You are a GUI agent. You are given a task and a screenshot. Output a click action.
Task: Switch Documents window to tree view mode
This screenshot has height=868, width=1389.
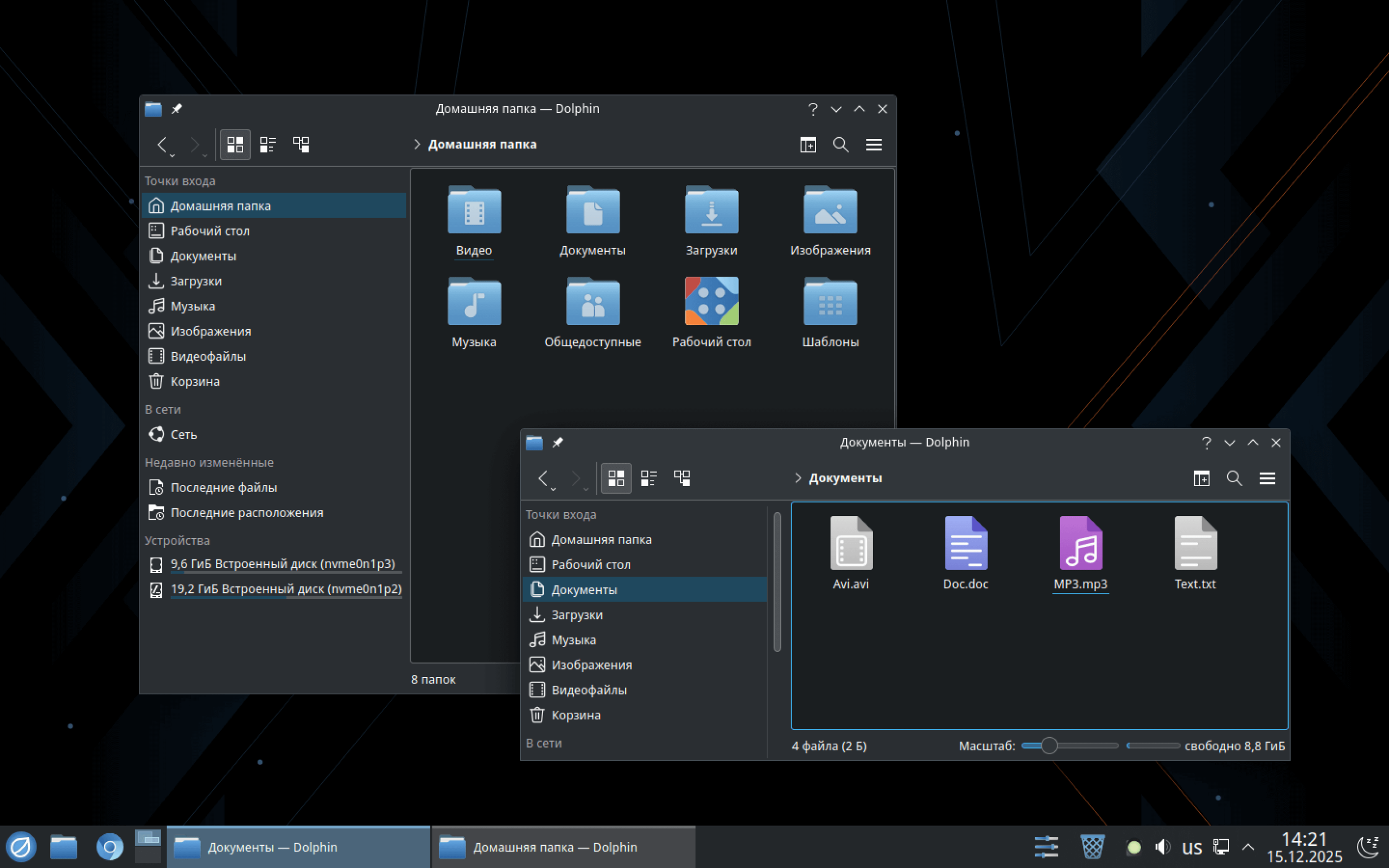pyautogui.click(x=682, y=478)
